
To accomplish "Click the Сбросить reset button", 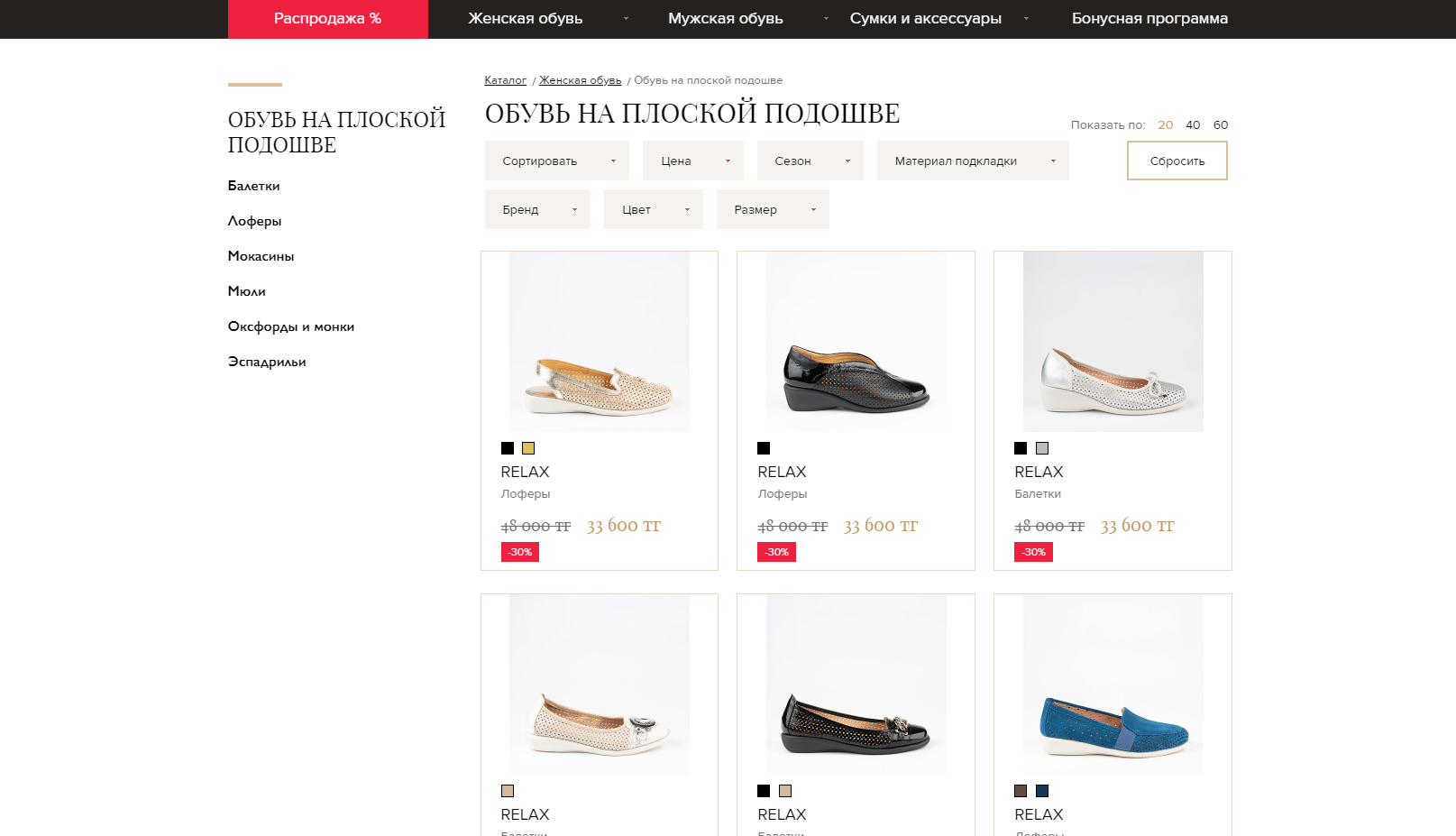I will [1177, 161].
